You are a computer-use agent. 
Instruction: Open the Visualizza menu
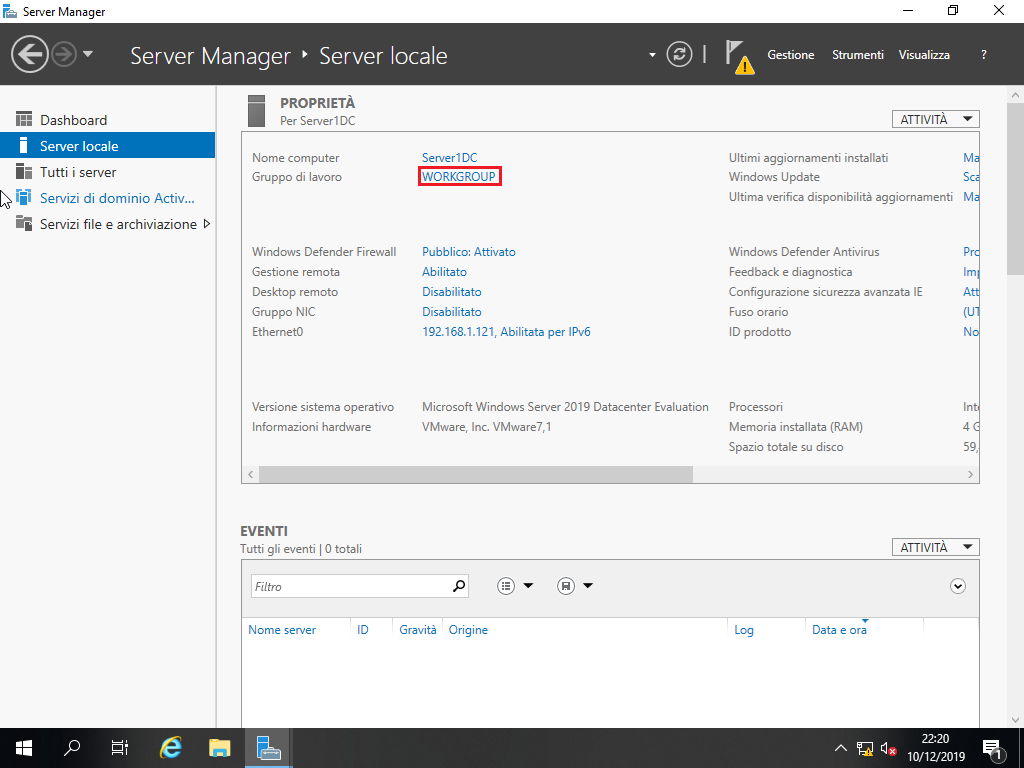[x=924, y=55]
